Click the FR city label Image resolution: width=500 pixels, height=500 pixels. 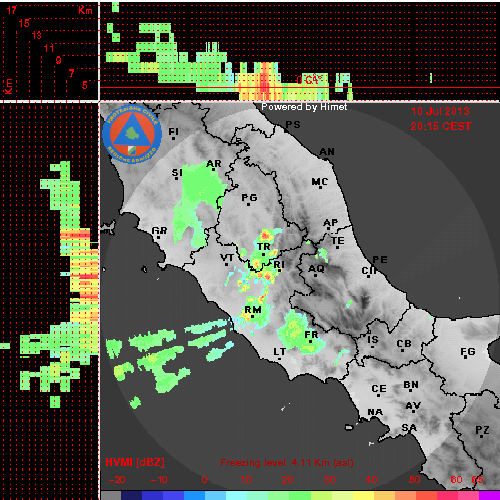click(311, 334)
